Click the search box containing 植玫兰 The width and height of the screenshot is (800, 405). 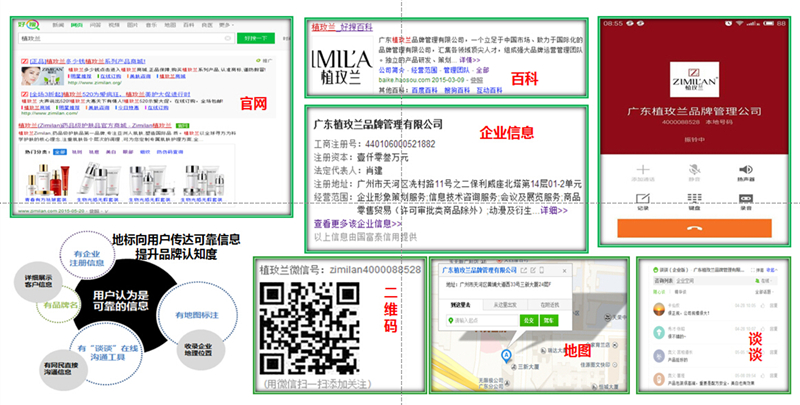point(126,38)
